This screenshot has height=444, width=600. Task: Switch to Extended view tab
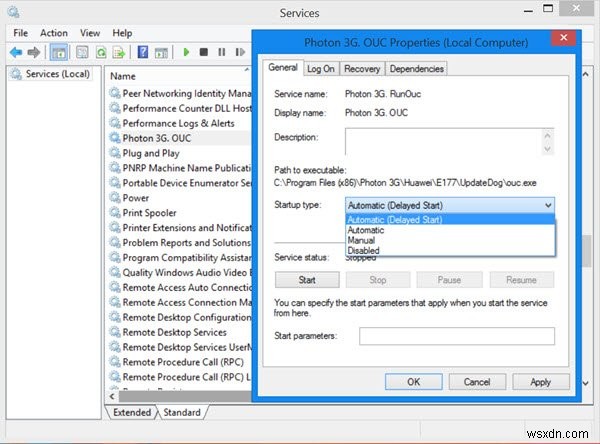132,412
